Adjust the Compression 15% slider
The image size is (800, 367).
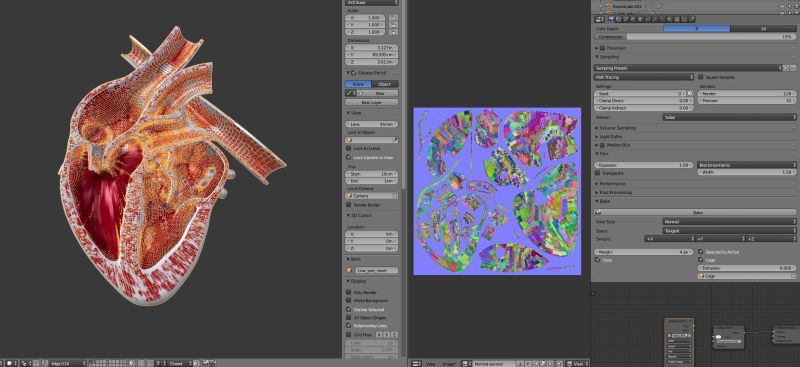click(695, 37)
